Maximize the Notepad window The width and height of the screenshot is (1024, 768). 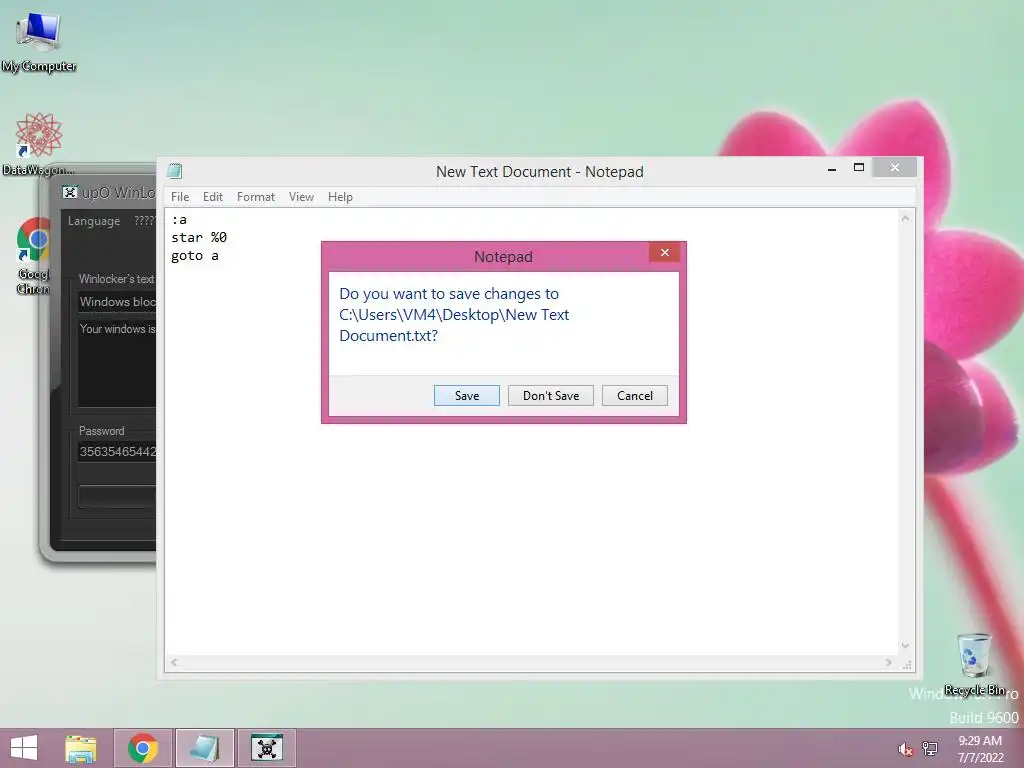click(x=859, y=168)
